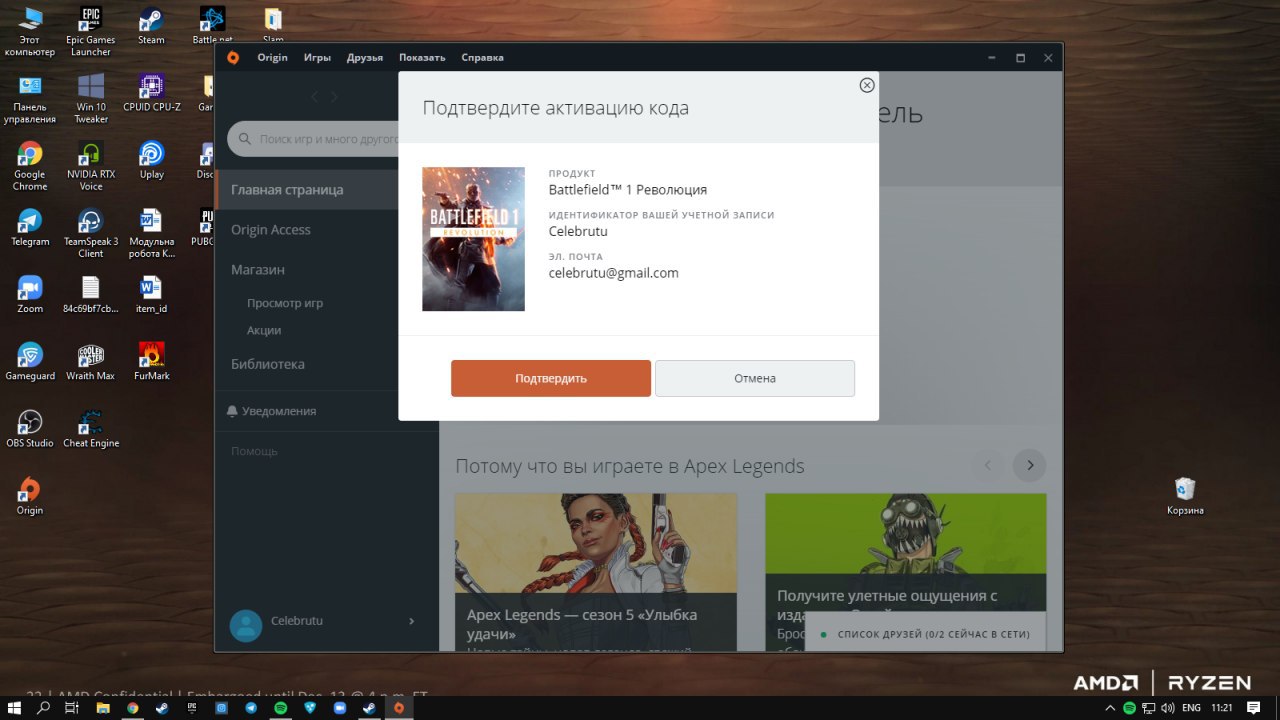Open the Корзина recycle bin
The height and width of the screenshot is (720, 1280).
[1185, 496]
